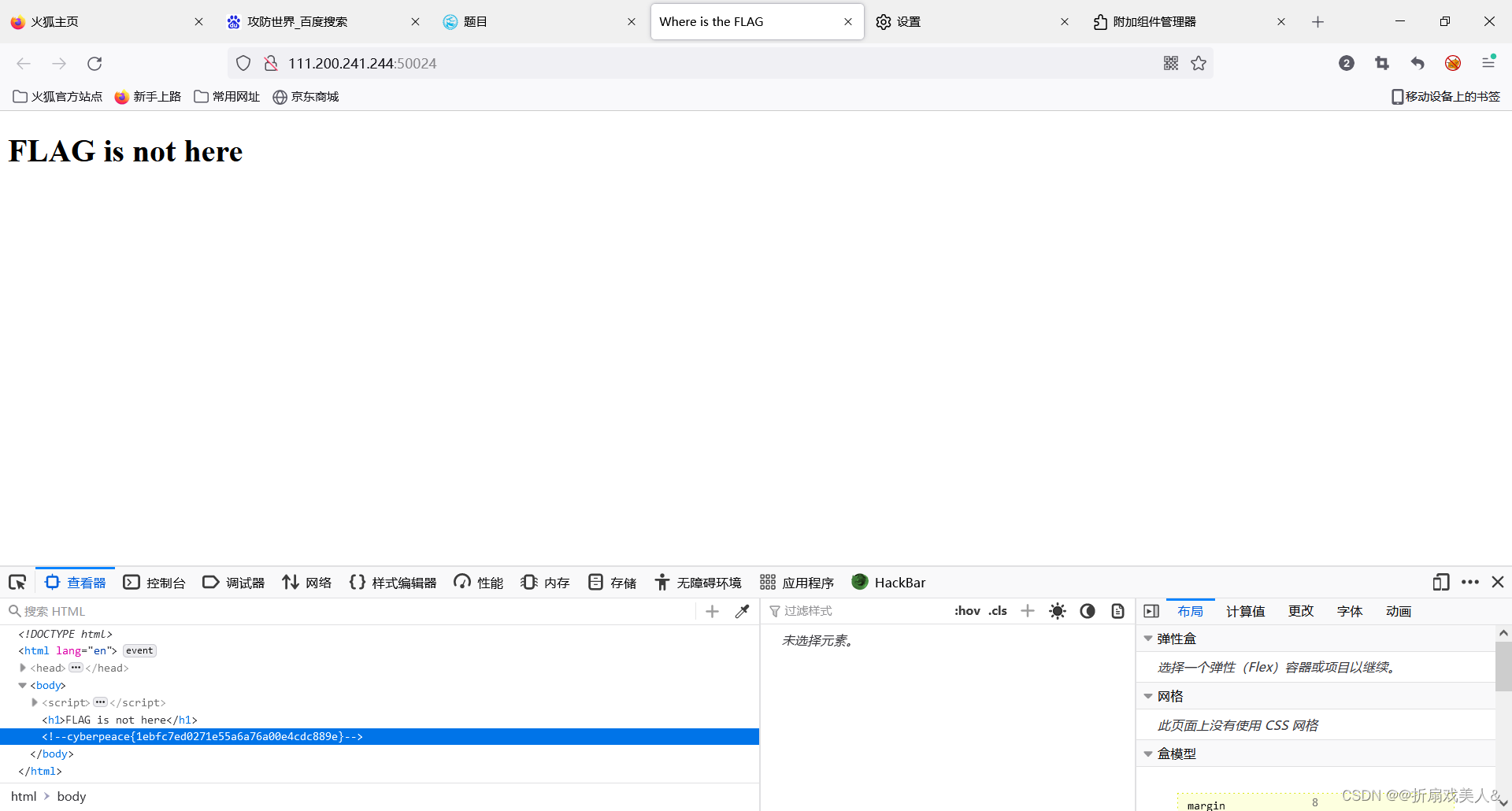Screen dimensions: 1512x811
Task: Open 移动设备上的书签 mobile bookmarks
Action: 1446,96
